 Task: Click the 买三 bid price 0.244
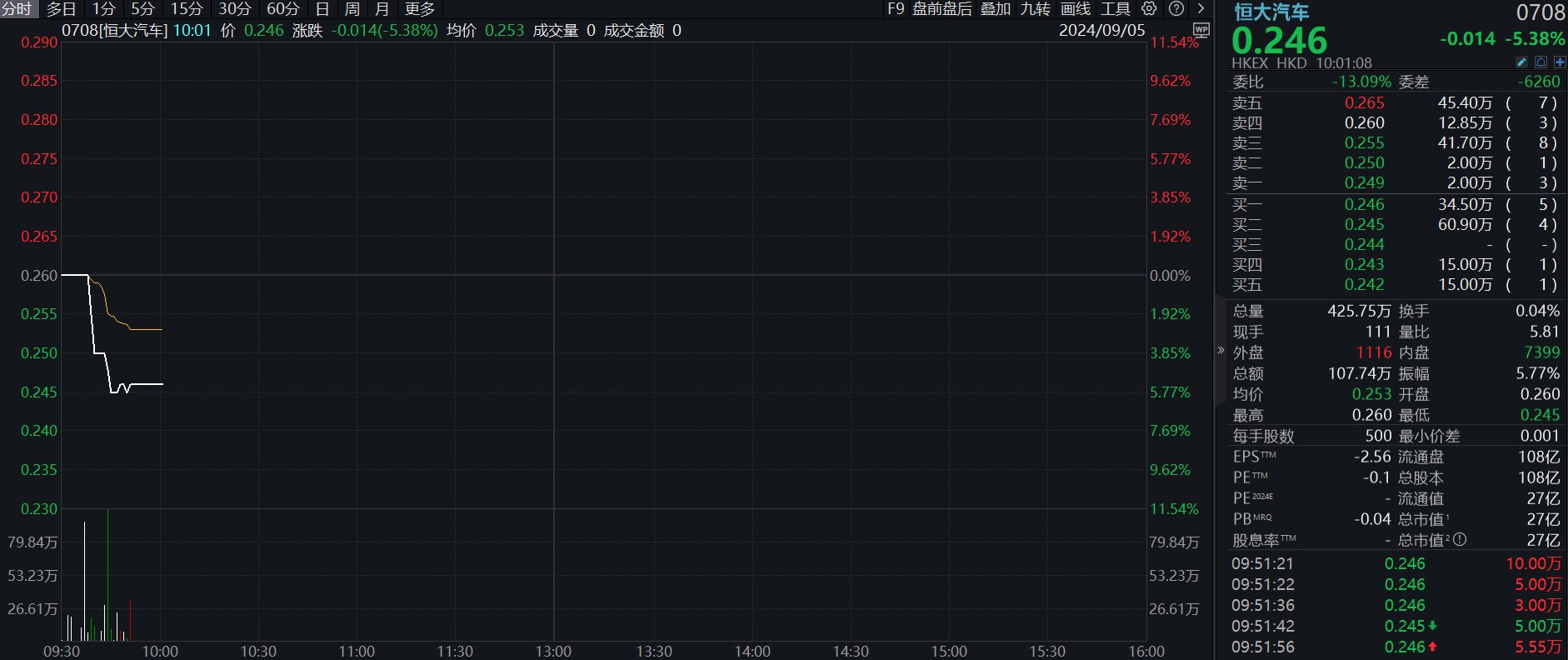click(1364, 244)
